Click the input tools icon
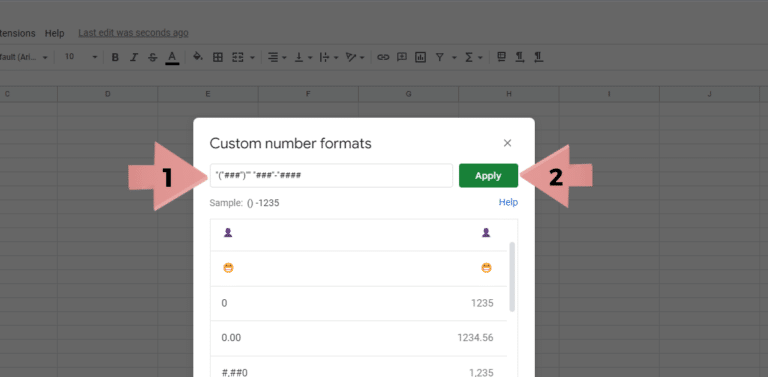 click(501, 57)
